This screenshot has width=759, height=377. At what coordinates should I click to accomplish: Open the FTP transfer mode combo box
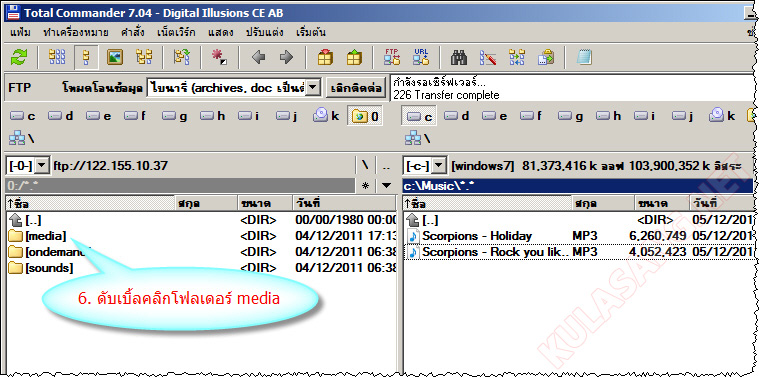pyautogui.click(x=233, y=88)
